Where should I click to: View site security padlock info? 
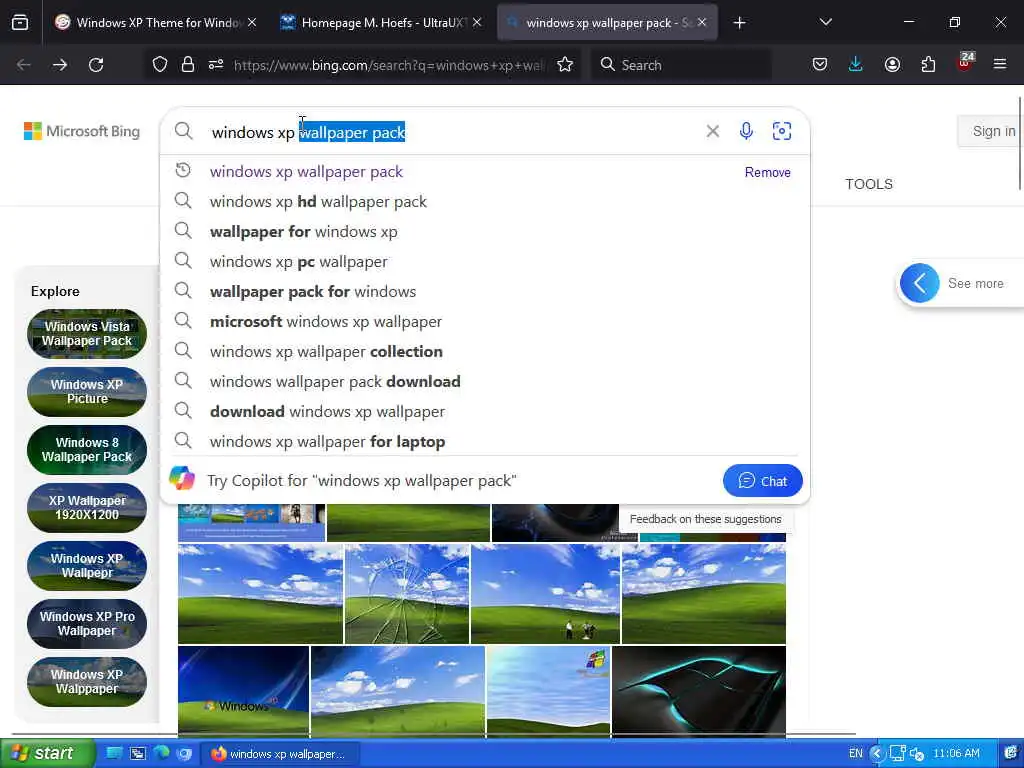tap(188, 65)
